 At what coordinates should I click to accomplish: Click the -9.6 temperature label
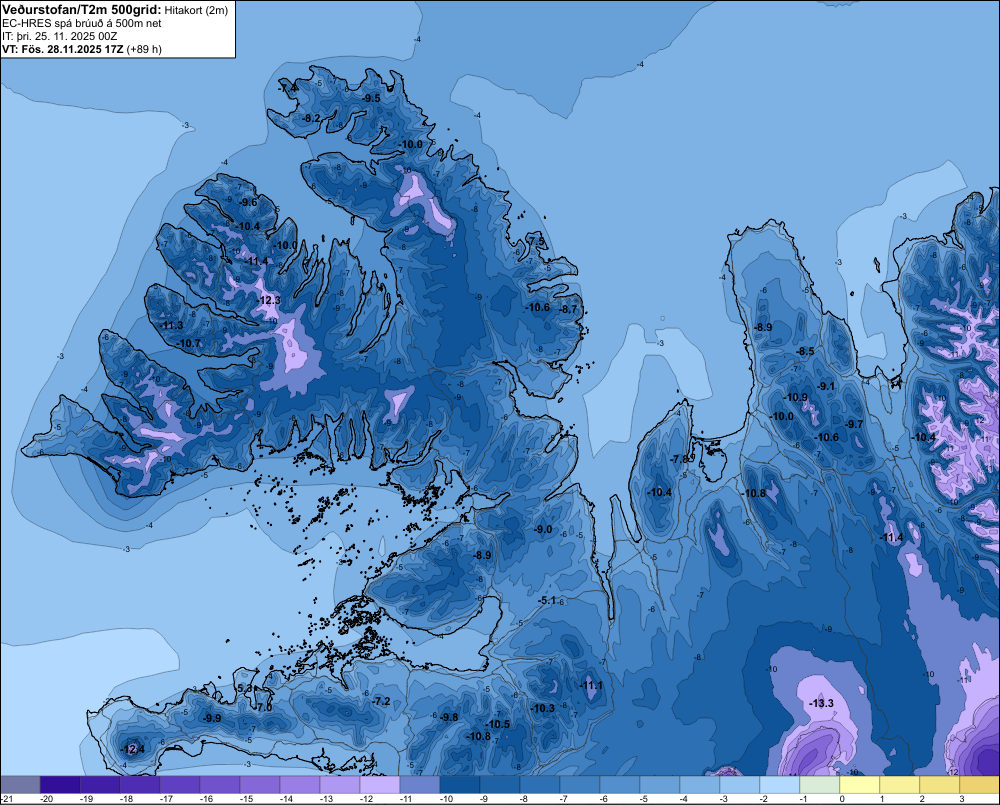click(x=247, y=202)
